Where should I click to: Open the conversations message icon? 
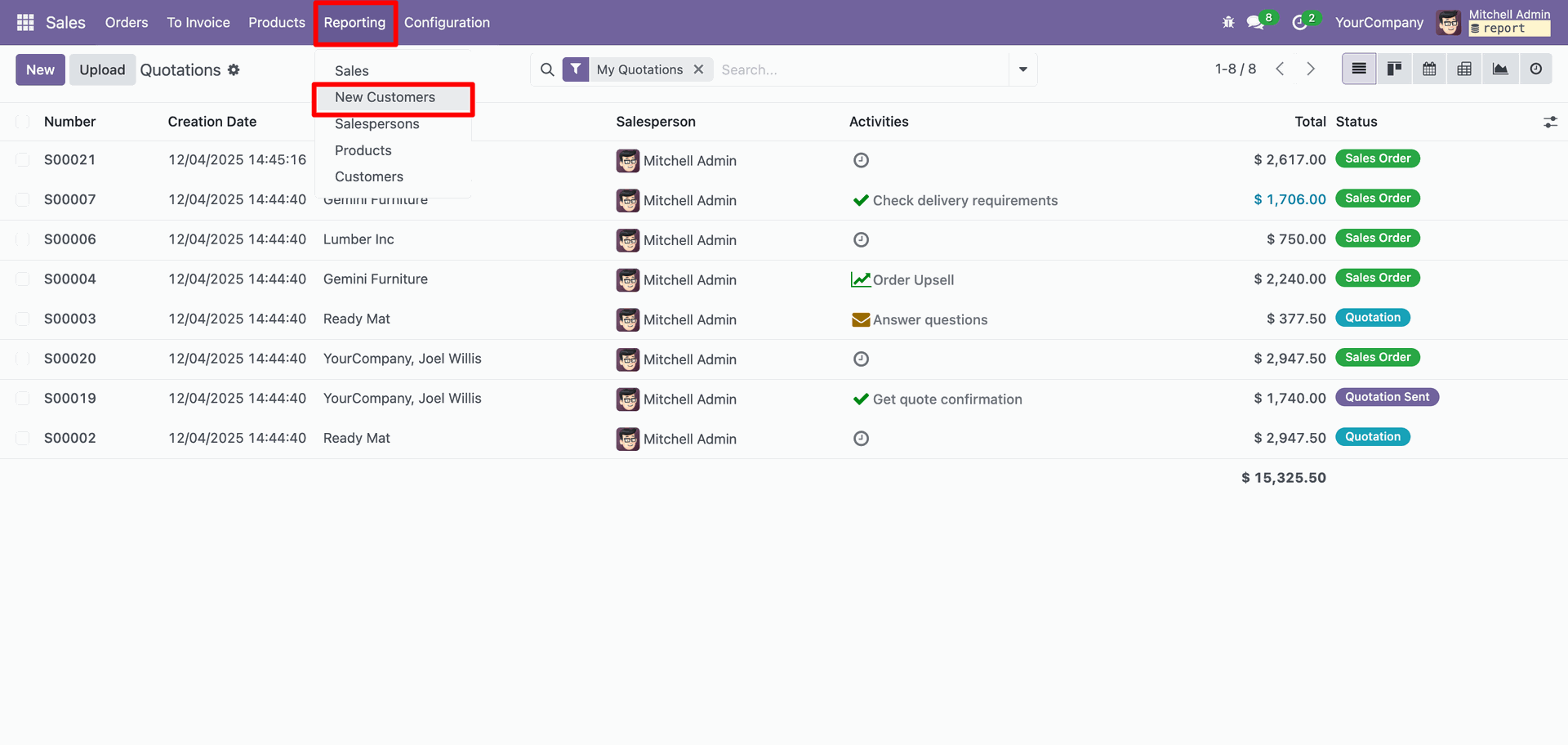(x=1255, y=23)
